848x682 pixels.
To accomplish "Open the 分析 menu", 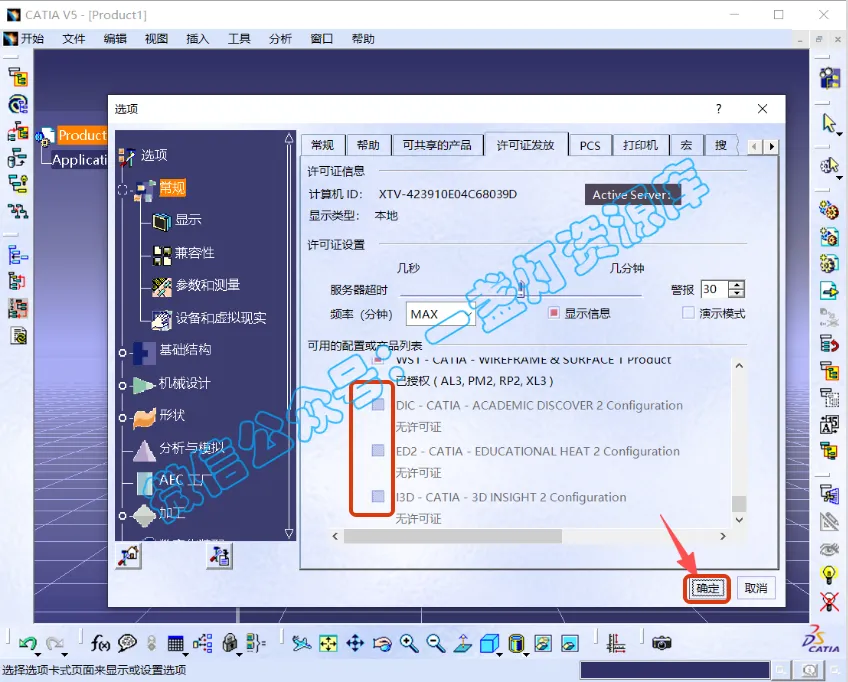I will tap(280, 39).
